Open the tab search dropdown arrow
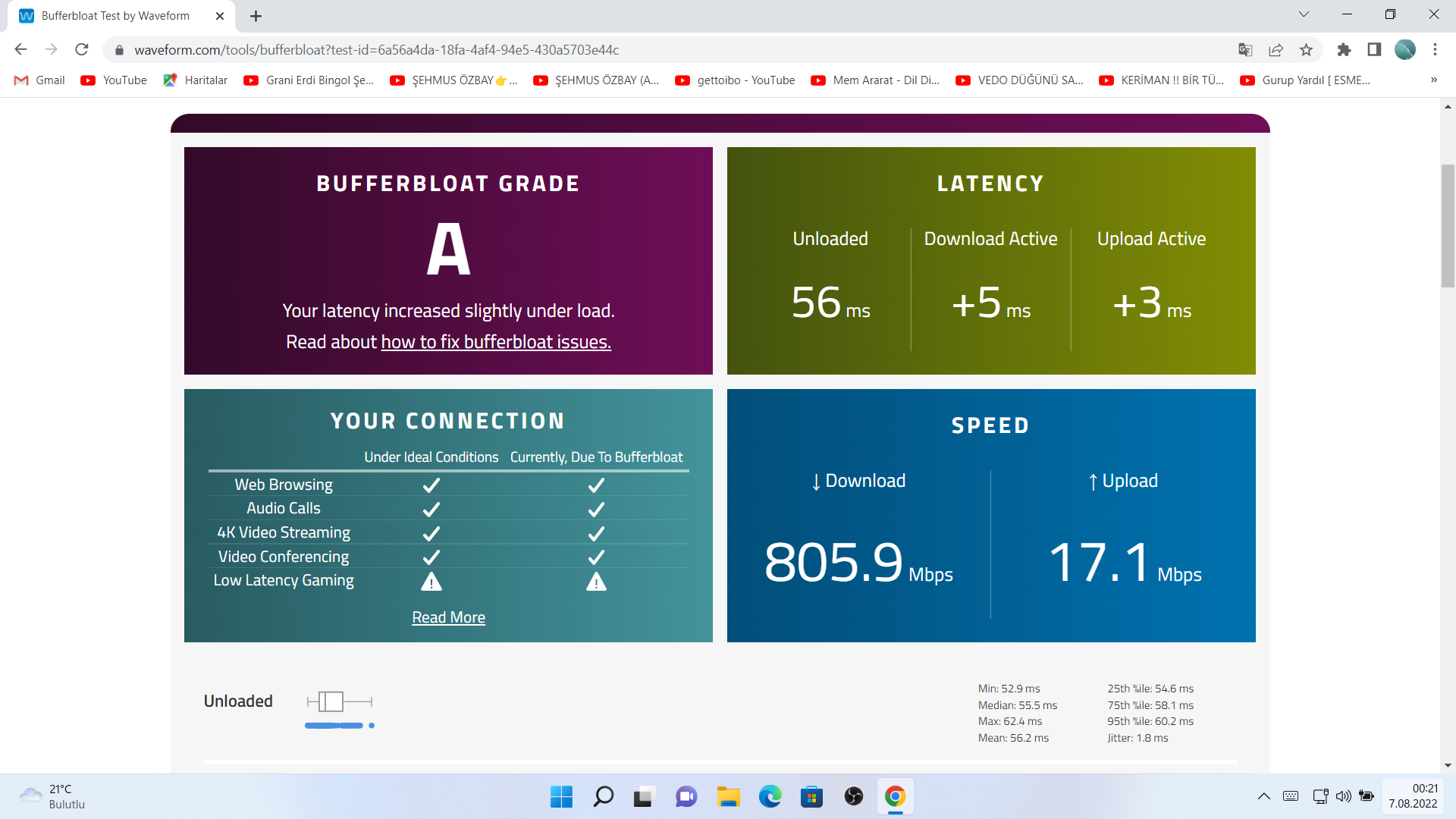This screenshot has width=1456, height=819. (x=1304, y=14)
